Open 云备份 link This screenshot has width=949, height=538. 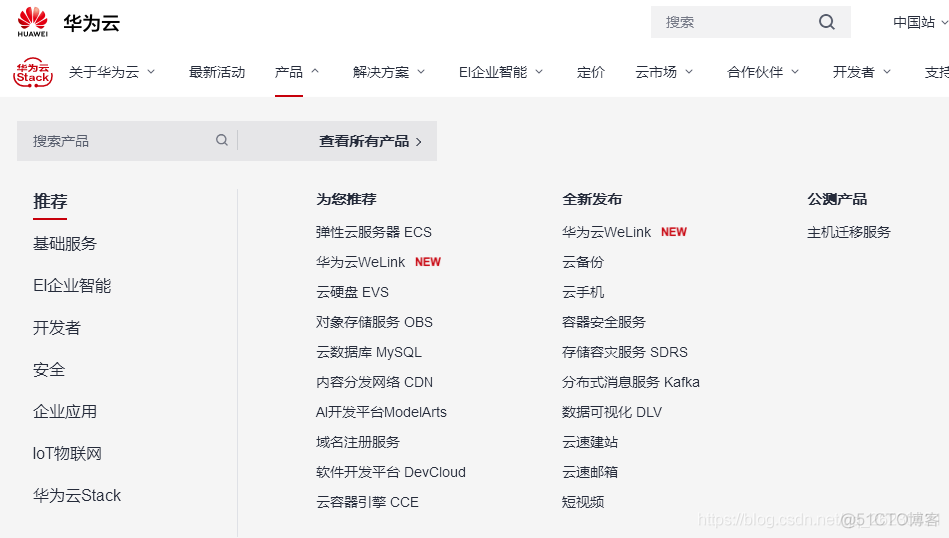click(583, 262)
